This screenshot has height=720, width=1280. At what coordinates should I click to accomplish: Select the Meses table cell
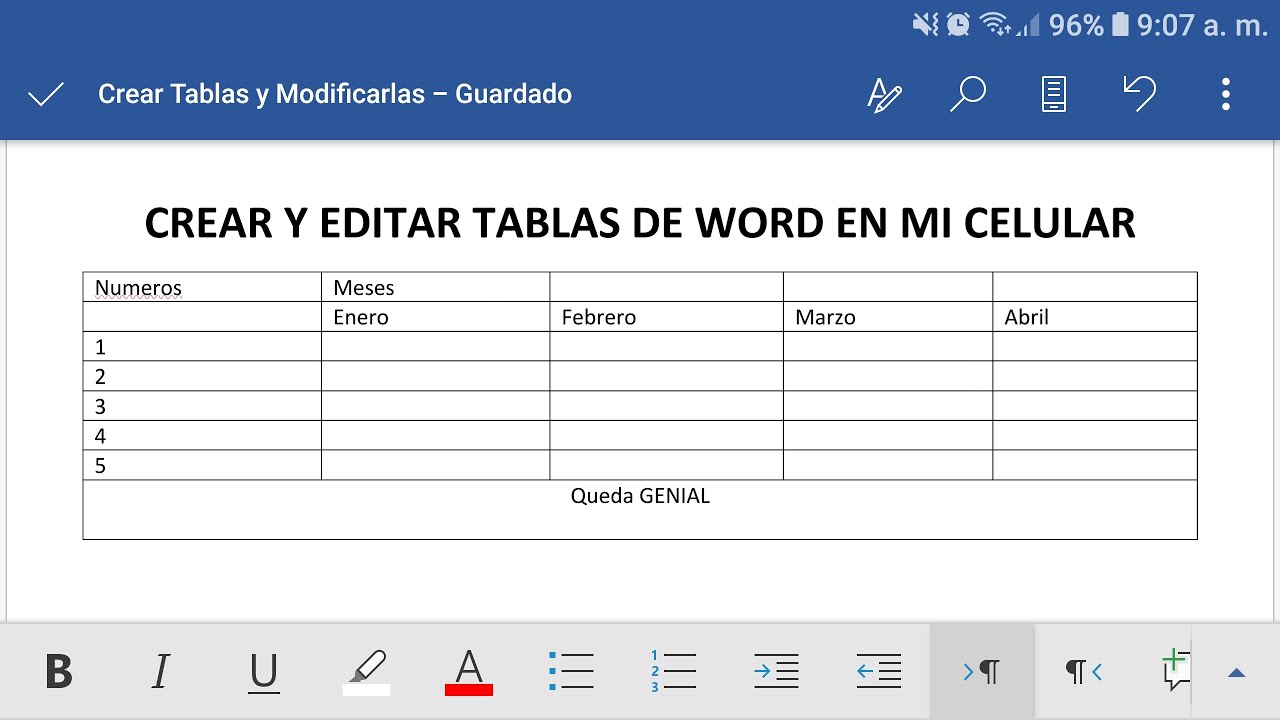[435, 287]
